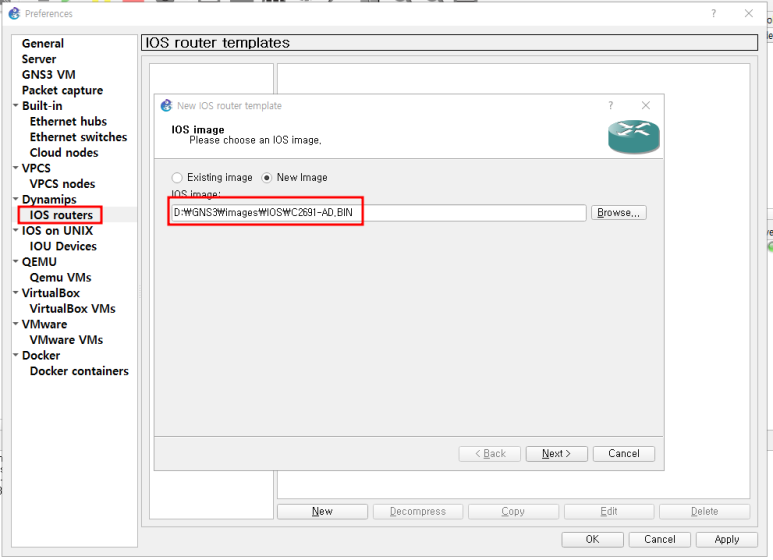Click Cancel in the New IOS router template wizard
773x560 pixels.
point(624,454)
